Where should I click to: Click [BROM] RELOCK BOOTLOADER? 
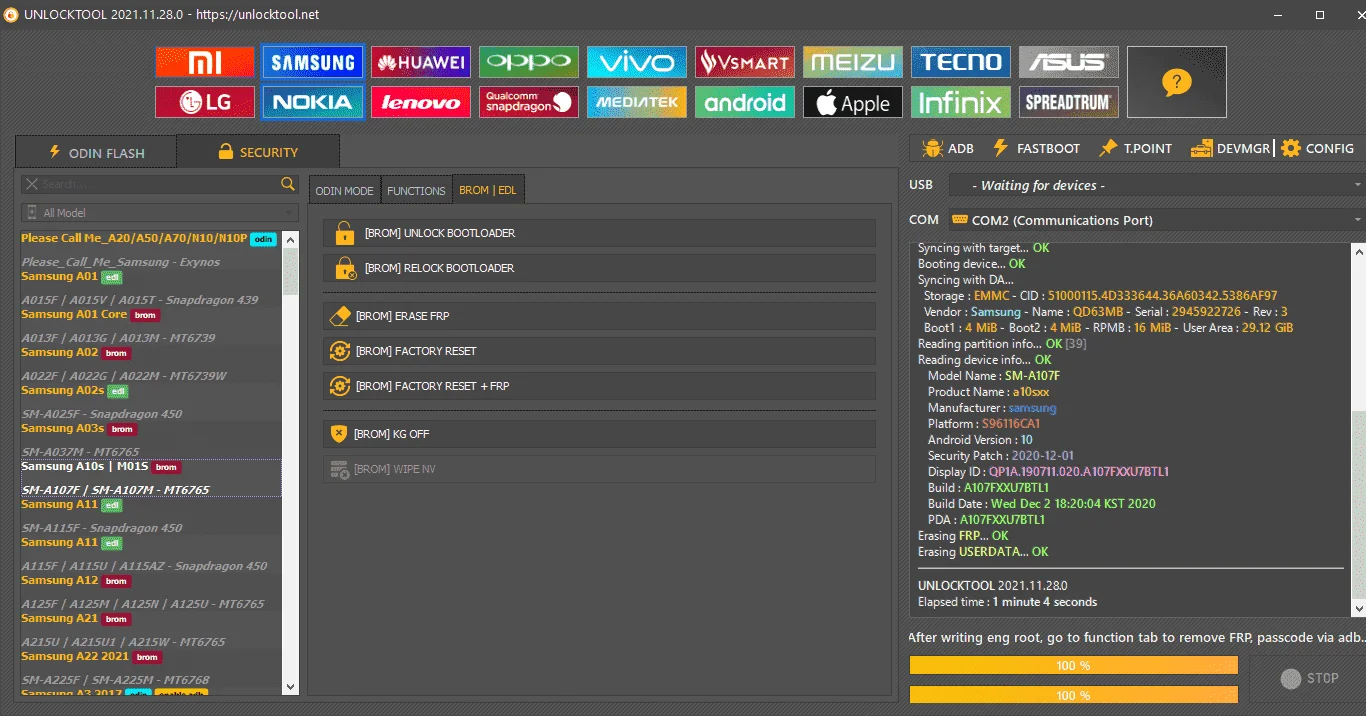(x=599, y=268)
